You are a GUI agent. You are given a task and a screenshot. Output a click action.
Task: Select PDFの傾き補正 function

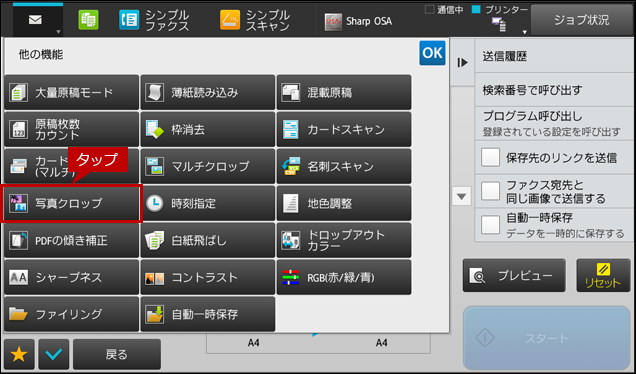71,240
